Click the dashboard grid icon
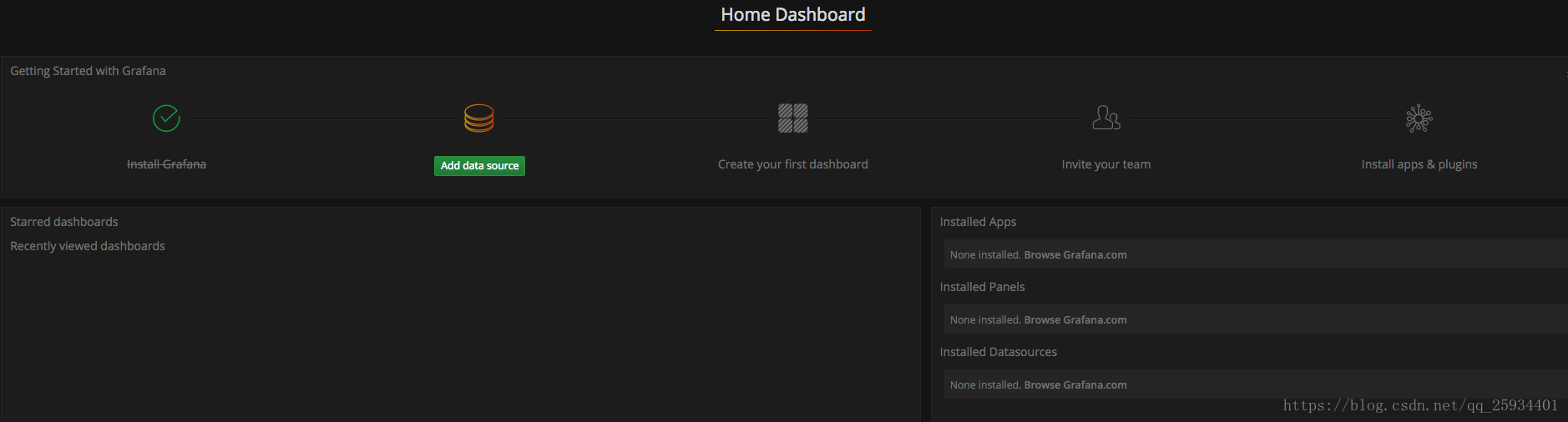This screenshot has width=1568, height=422. click(x=792, y=118)
